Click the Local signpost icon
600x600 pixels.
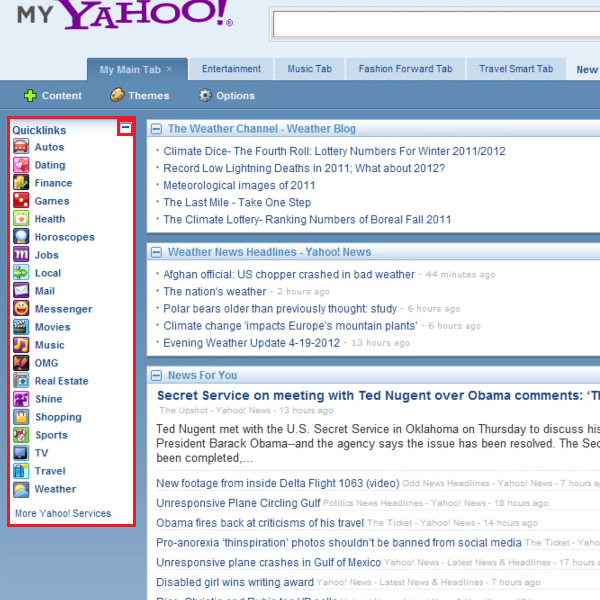pos(21,272)
